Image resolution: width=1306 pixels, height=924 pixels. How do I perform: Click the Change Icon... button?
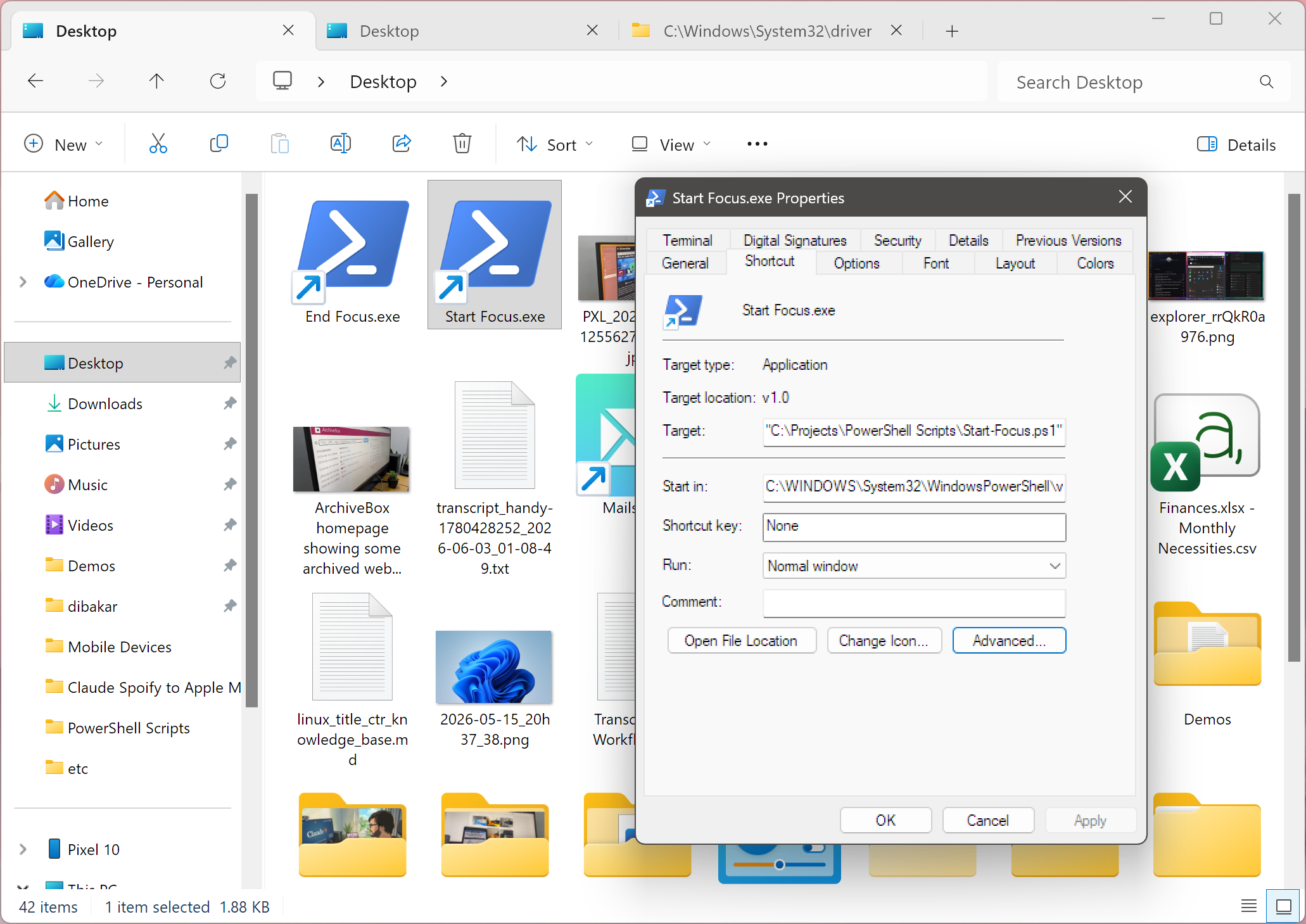pyautogui.click(x=884, y=640)
